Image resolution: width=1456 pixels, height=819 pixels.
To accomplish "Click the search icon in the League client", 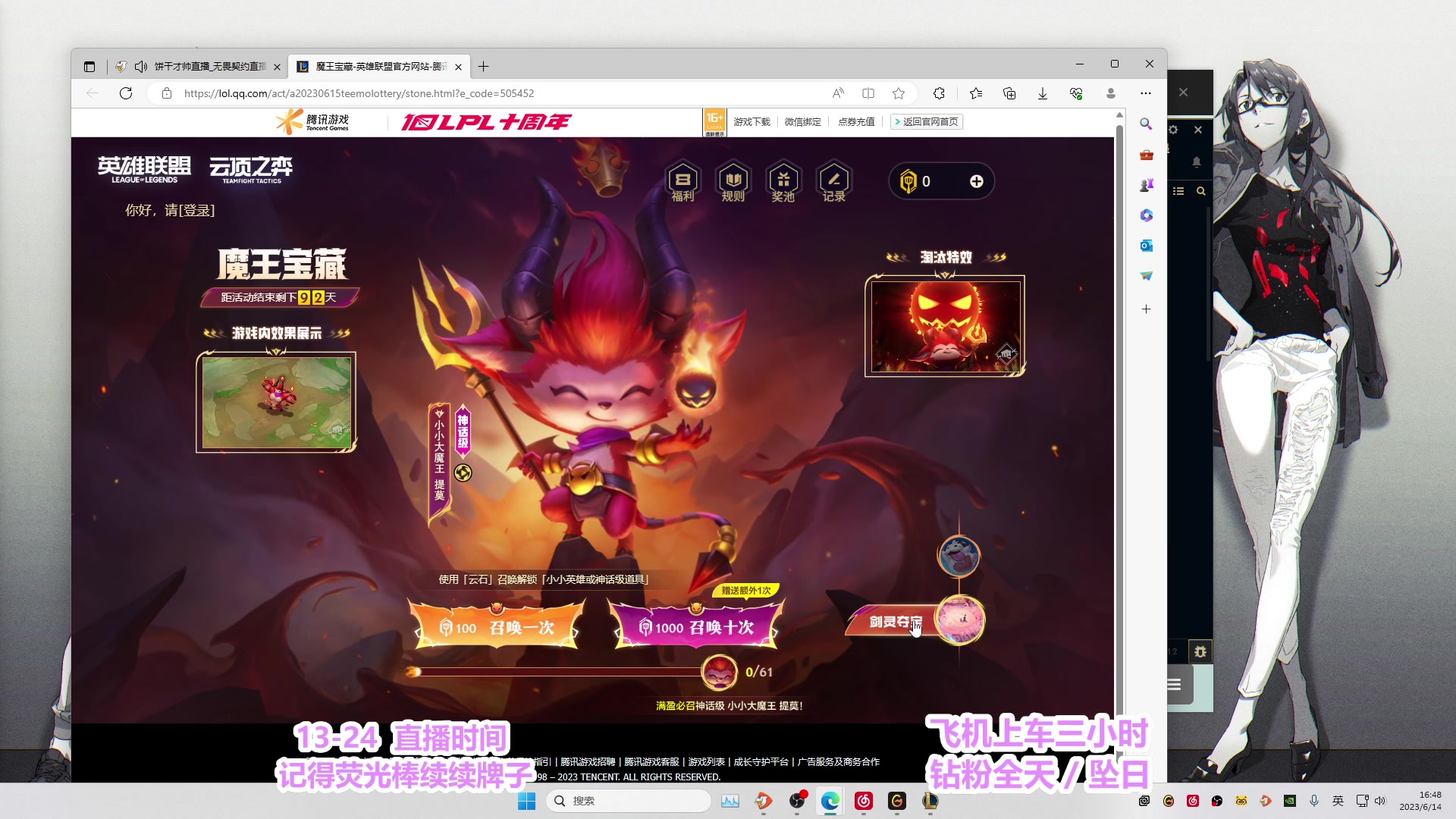I will point(1200,191).
